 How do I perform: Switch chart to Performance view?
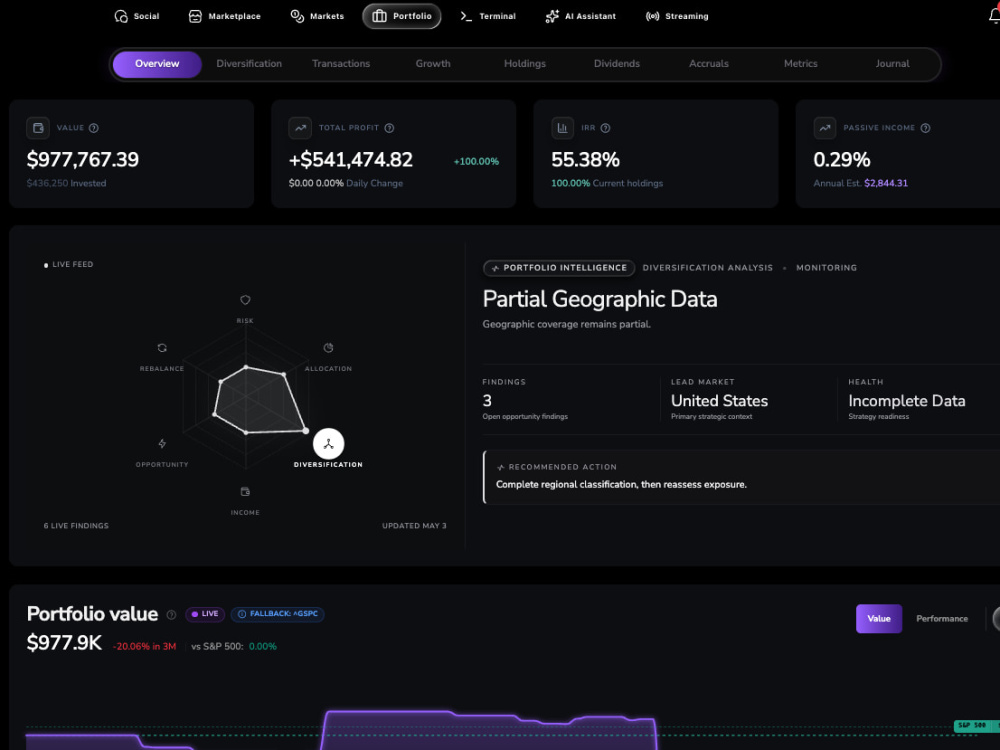pyautogui.click(x=942, y=619)
